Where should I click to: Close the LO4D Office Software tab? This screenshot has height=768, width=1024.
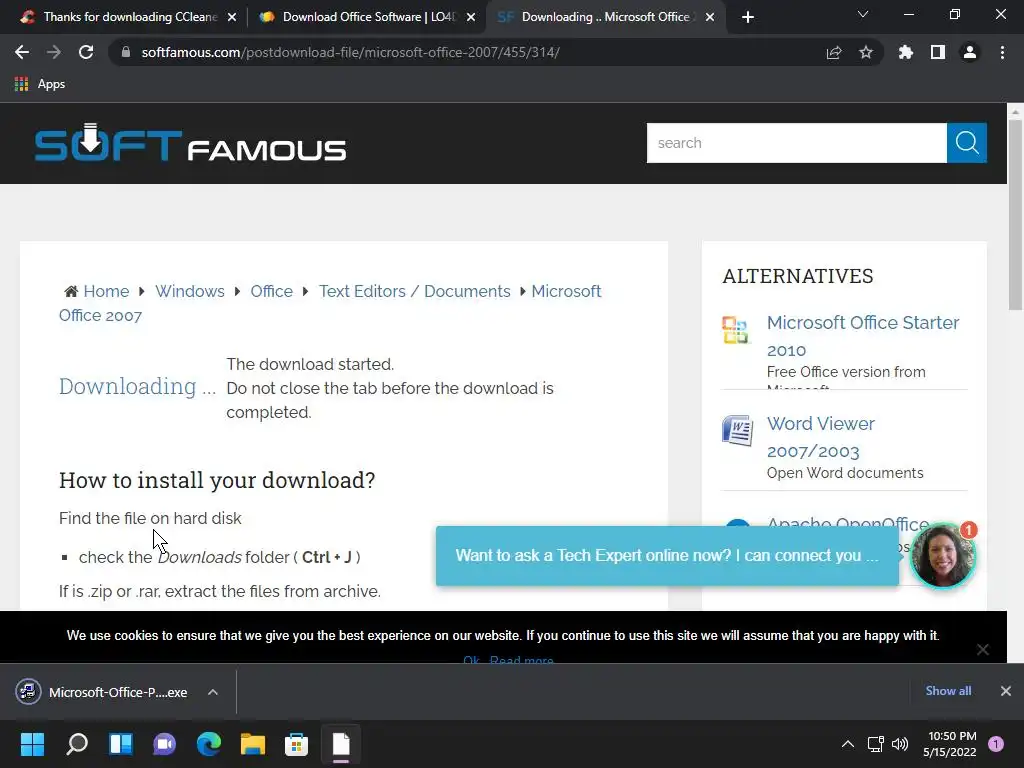(471, 18)
